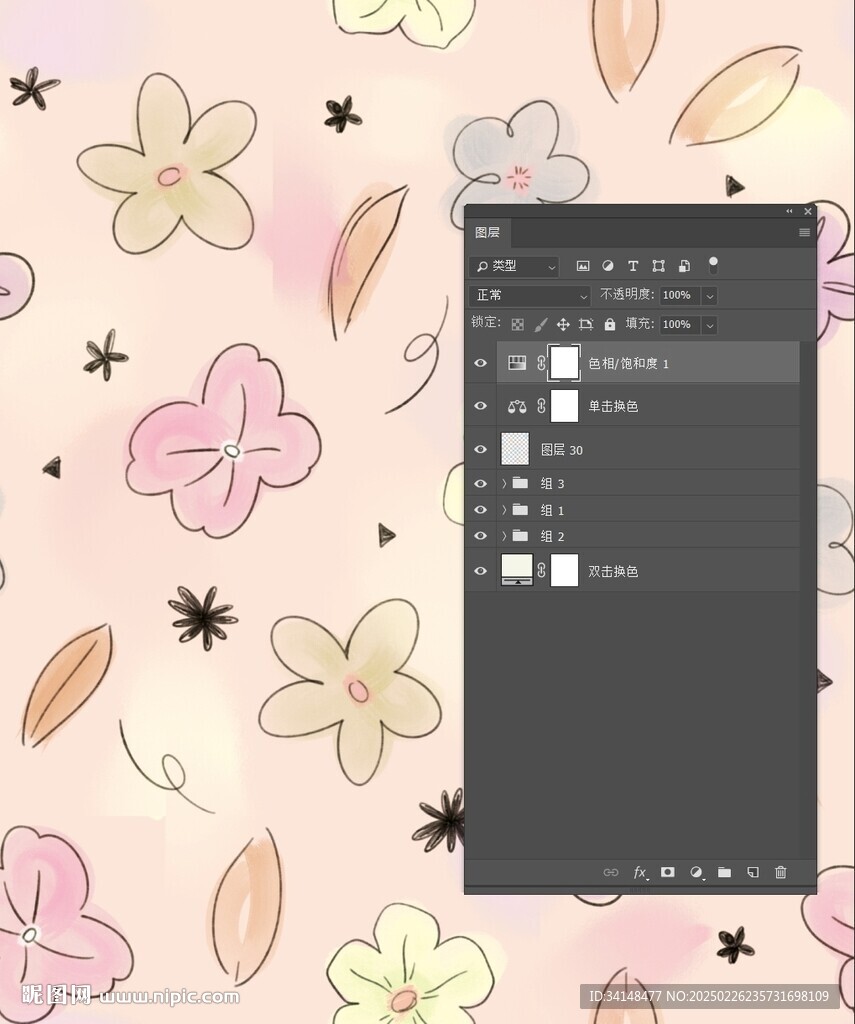Image resolution: width=855 pixels, height=1024 pixels.
Task: Create new adjustment layer from bottom bar
Action: point(697,872)
